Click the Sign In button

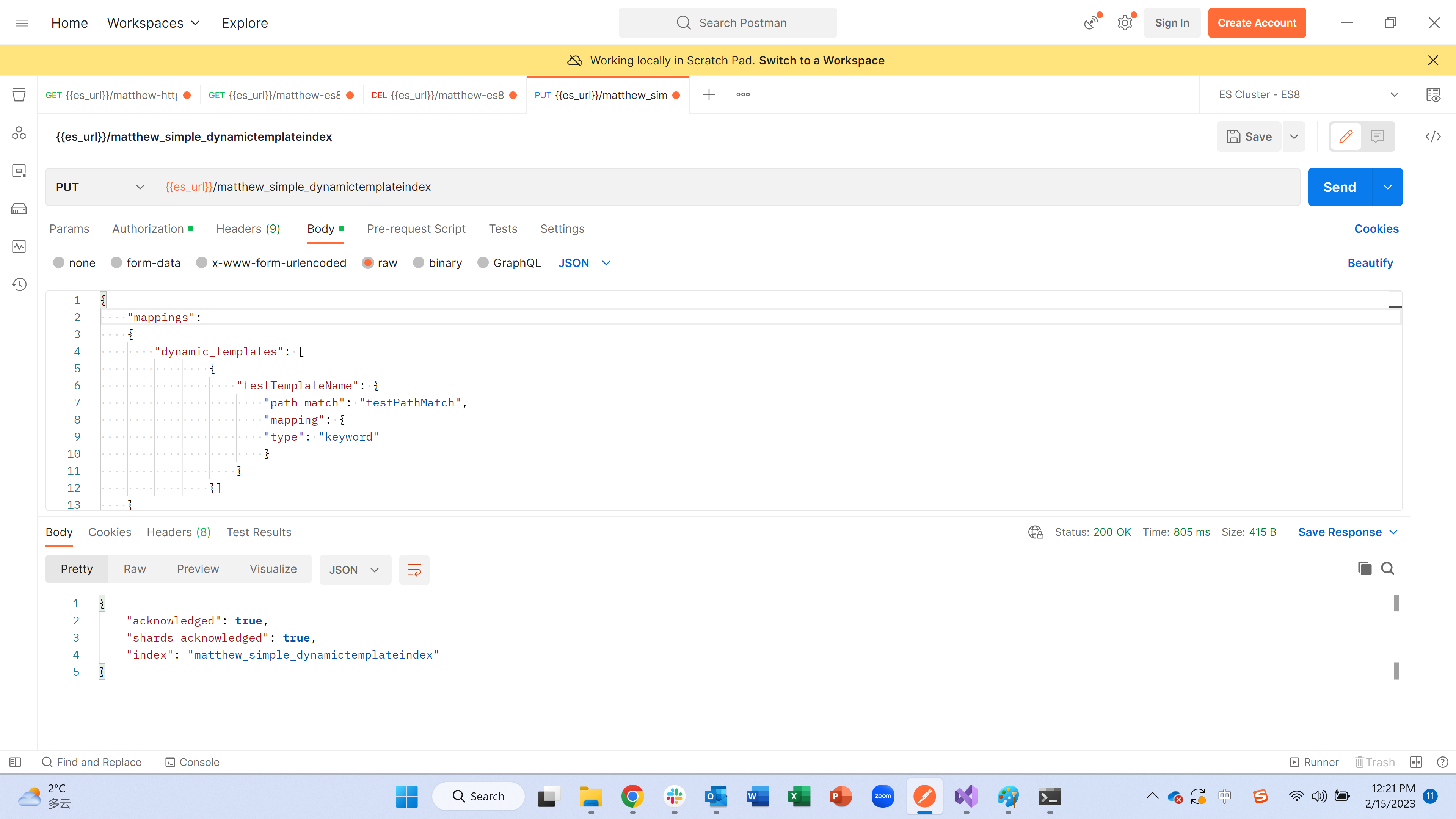click(1172, 23)
